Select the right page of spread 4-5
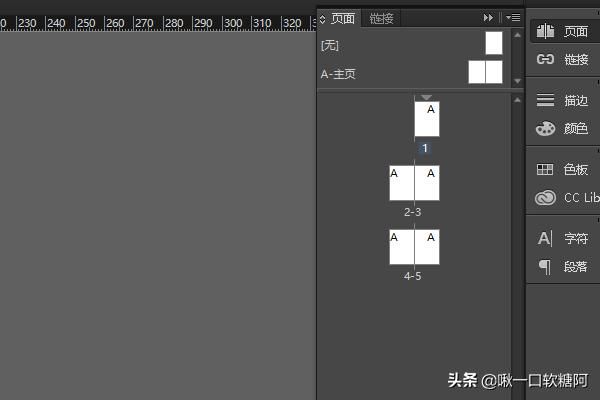The width and height of the screenshot is (600, 400). pyautogui.click(x=427, y=247)
